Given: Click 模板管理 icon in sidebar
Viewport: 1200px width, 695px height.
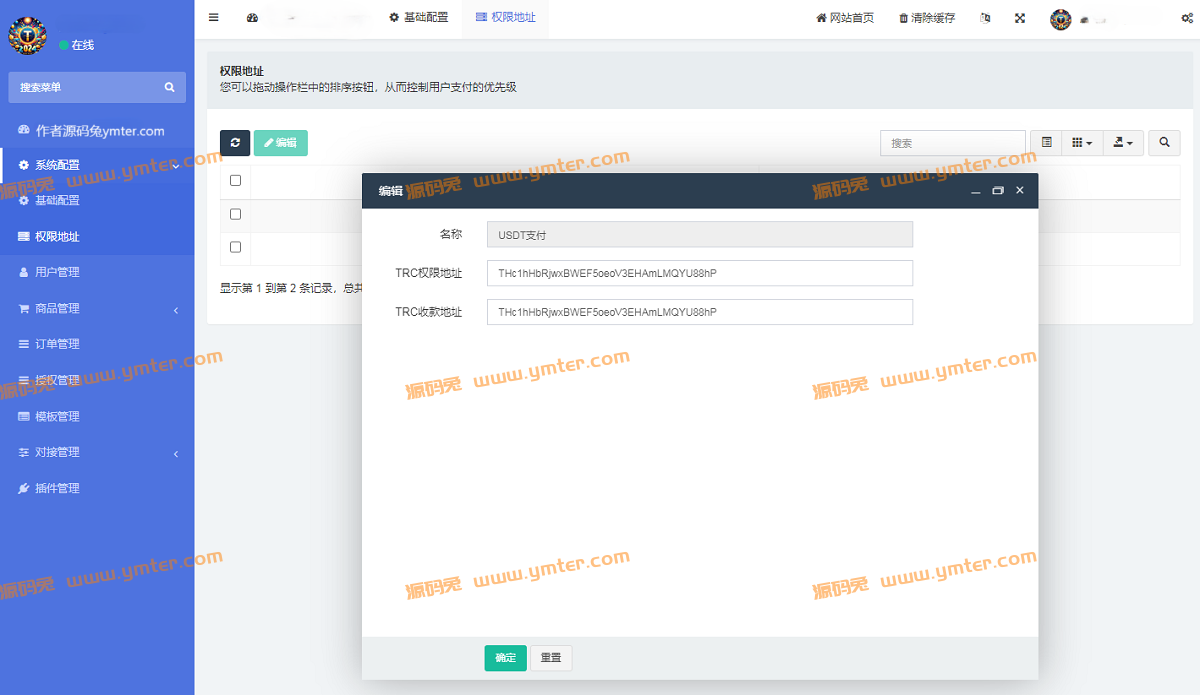Looking at the screenshot, I should click(x=24, y=416).
